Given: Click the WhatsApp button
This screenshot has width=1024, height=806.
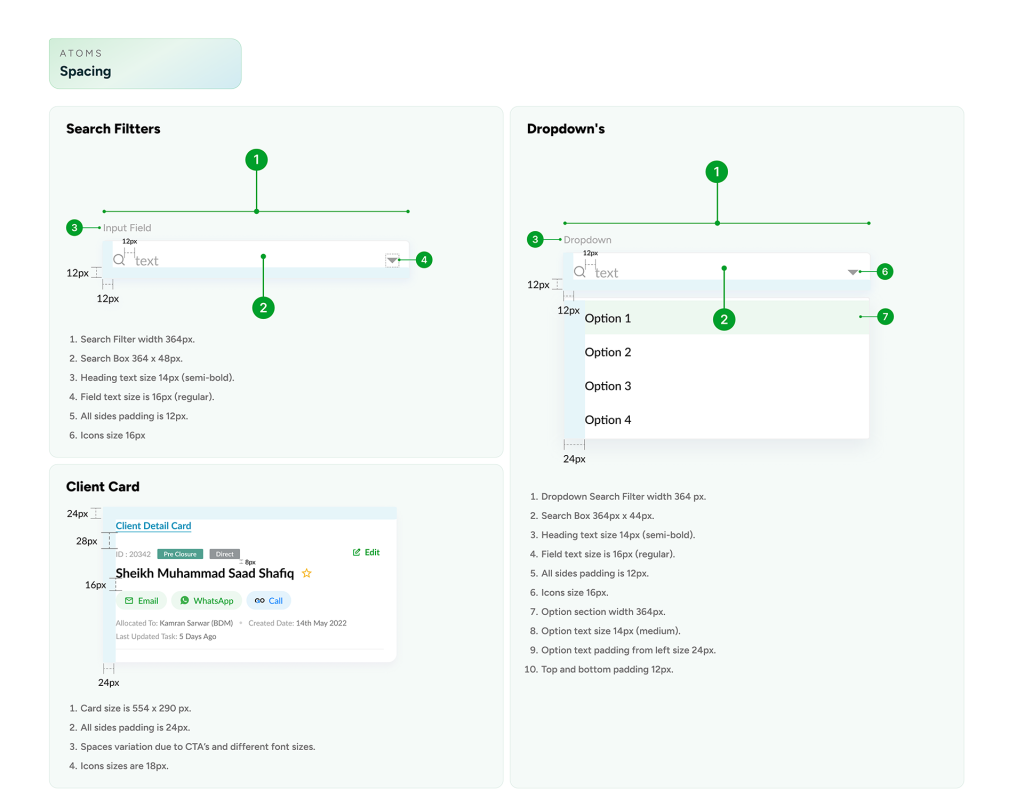Looking at the screenshot, I should click(206, 601).
